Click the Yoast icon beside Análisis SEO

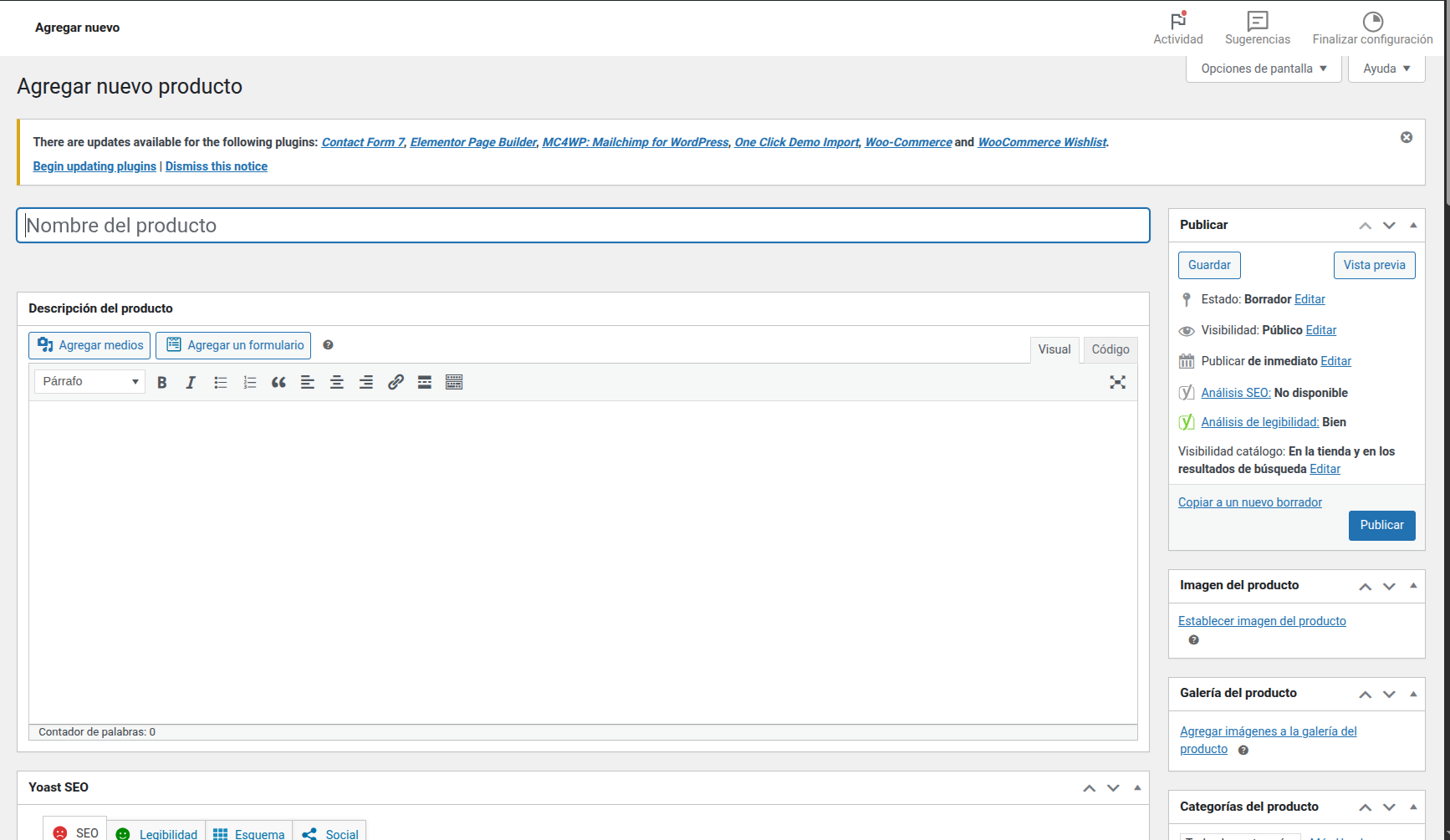(x=1186, y=392)
